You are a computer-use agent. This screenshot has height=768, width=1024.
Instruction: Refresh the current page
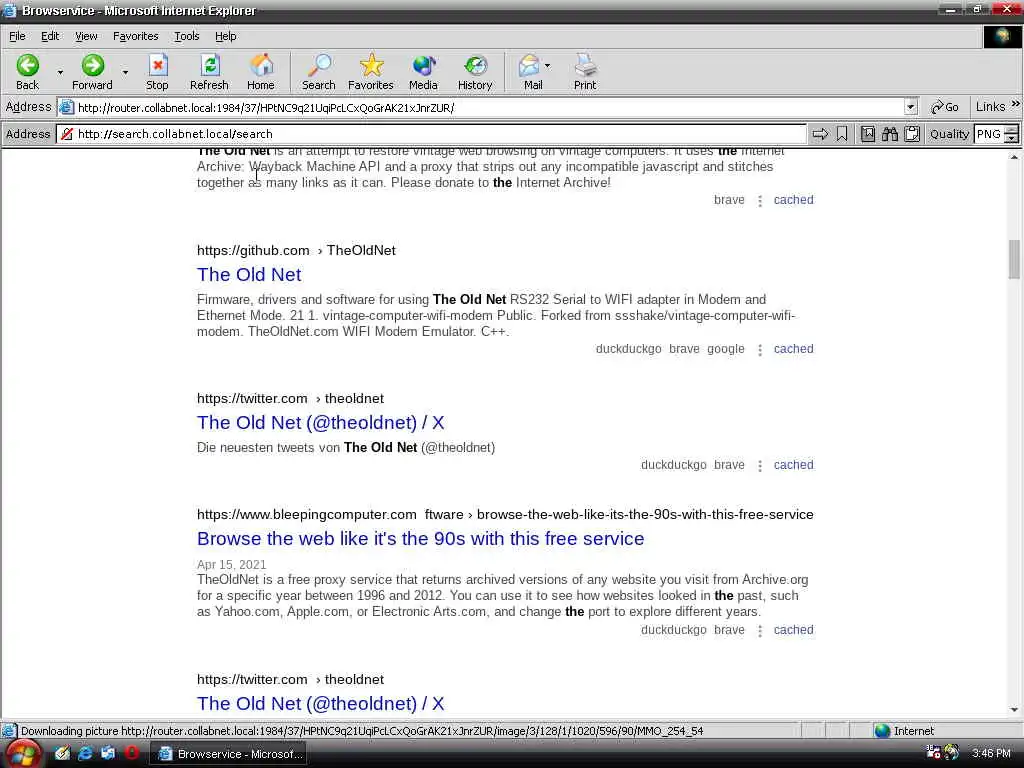coord(209,72)
